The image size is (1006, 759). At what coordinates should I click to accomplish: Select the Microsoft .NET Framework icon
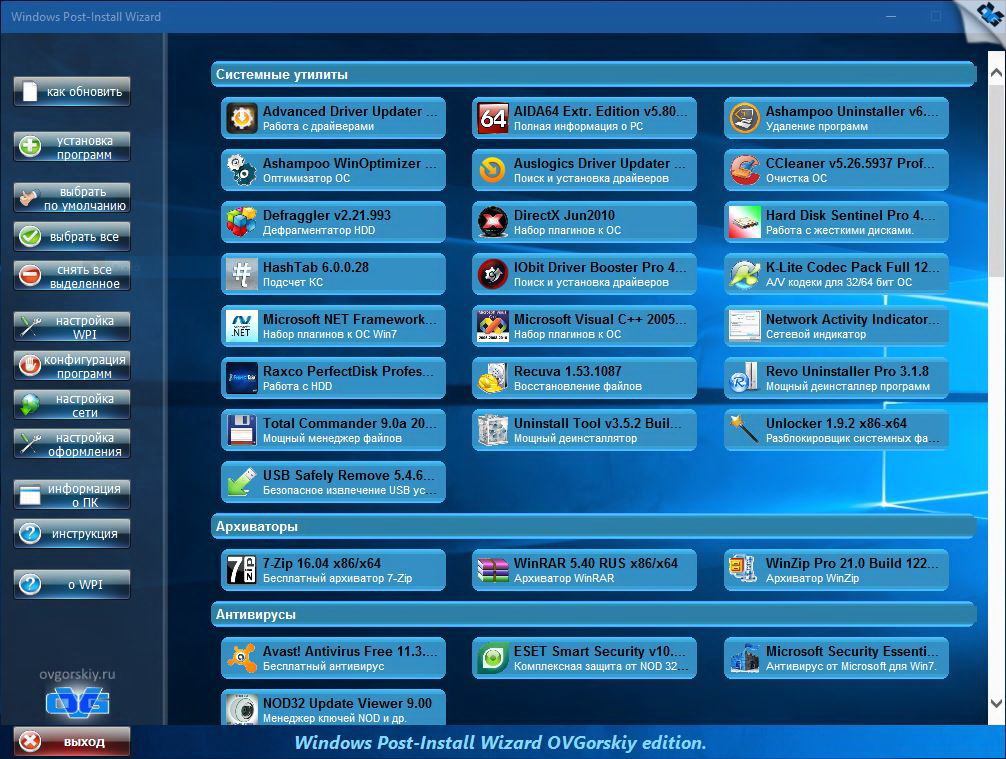tap(242, 326)
